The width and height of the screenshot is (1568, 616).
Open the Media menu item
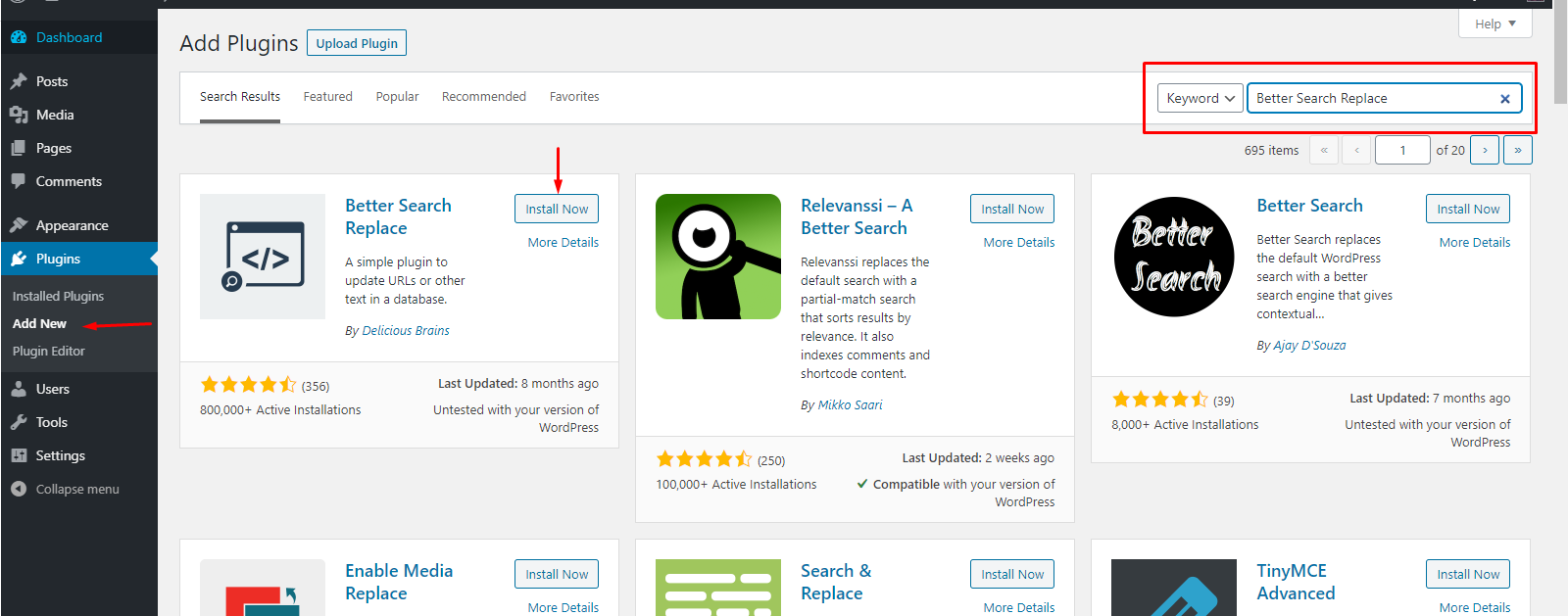78,115
